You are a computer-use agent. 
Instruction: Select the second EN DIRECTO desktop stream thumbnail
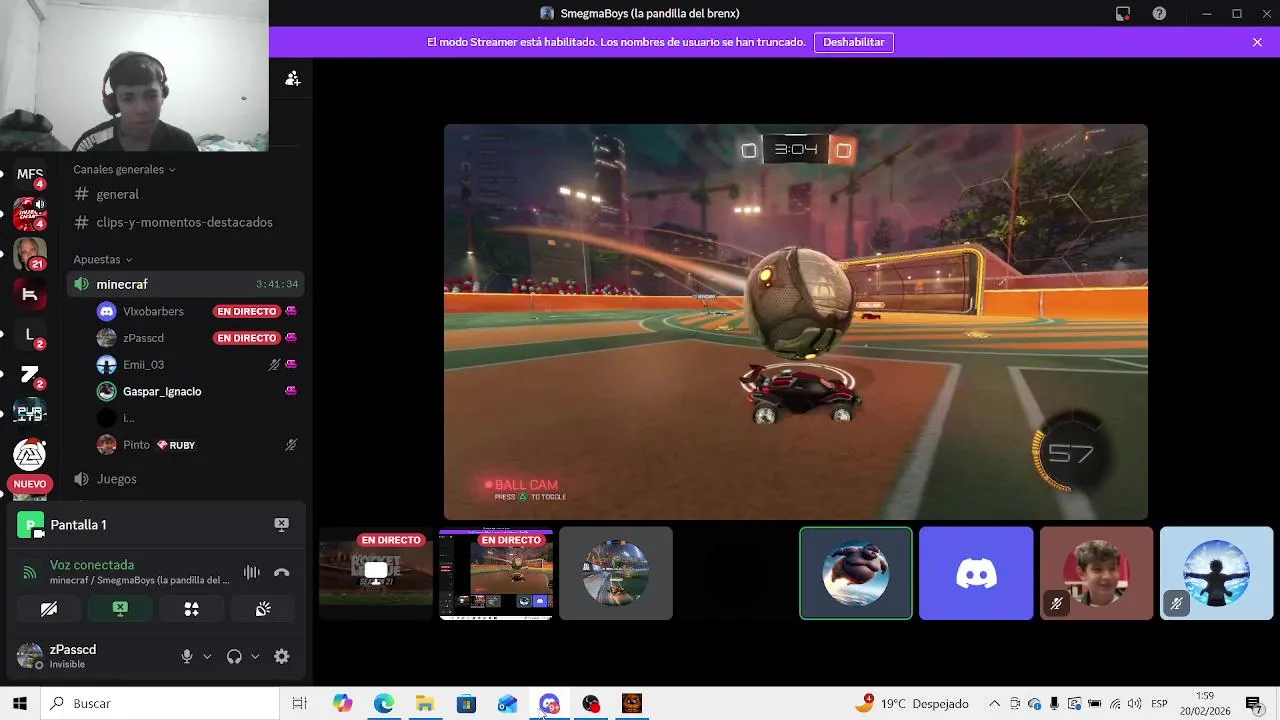496,573
